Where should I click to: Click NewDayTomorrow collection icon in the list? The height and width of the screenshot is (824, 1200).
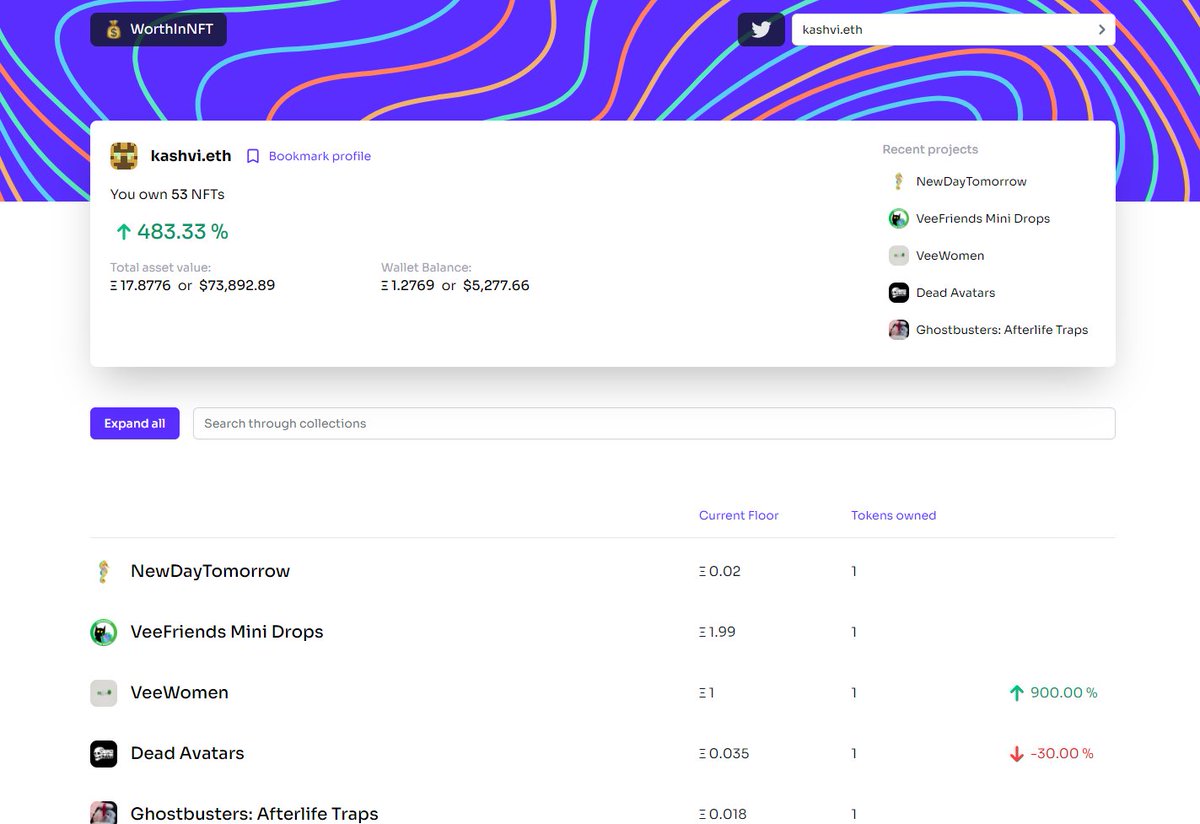(x=104, y=571)
